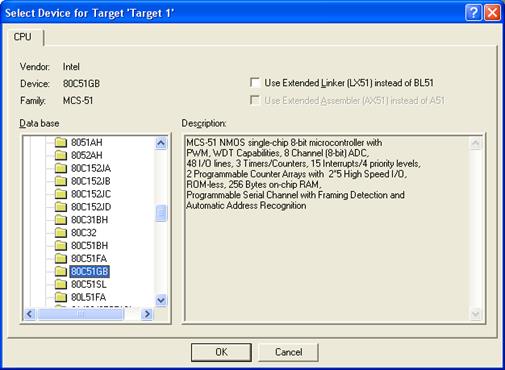Select 80C51BH in the device list
Viewport: 505px width, 370px height.
tap(89, 246)
